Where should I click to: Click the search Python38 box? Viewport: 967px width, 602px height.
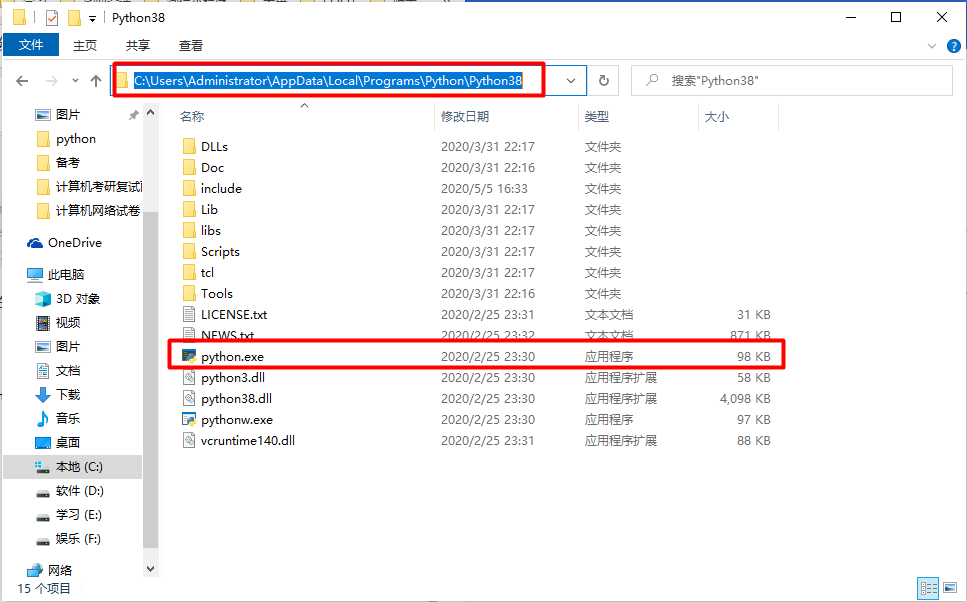click(792, 81)
